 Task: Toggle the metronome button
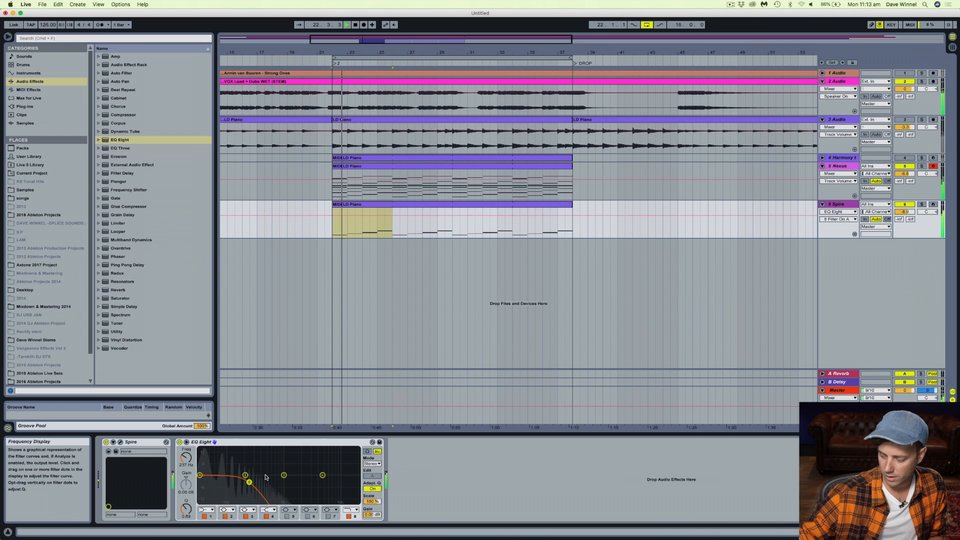point(100,24)
